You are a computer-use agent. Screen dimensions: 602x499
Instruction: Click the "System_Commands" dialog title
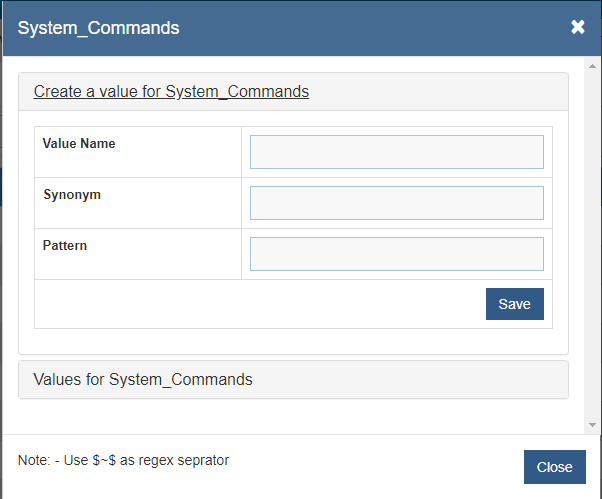click(x=99, y=28)
